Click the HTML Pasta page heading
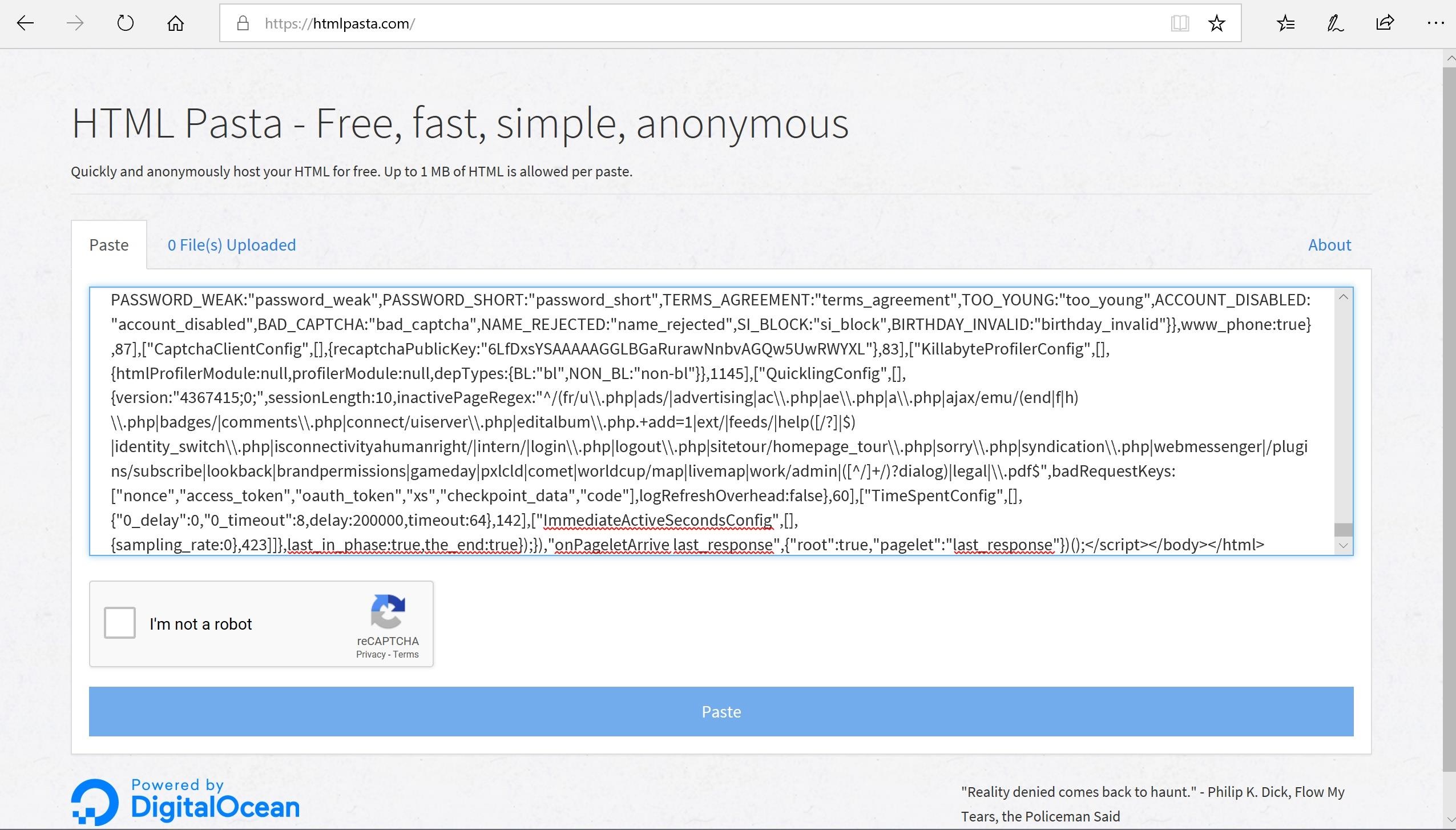Image resolution: width=1456 pixels, height=830 pixels. click(x=460, y=123)
